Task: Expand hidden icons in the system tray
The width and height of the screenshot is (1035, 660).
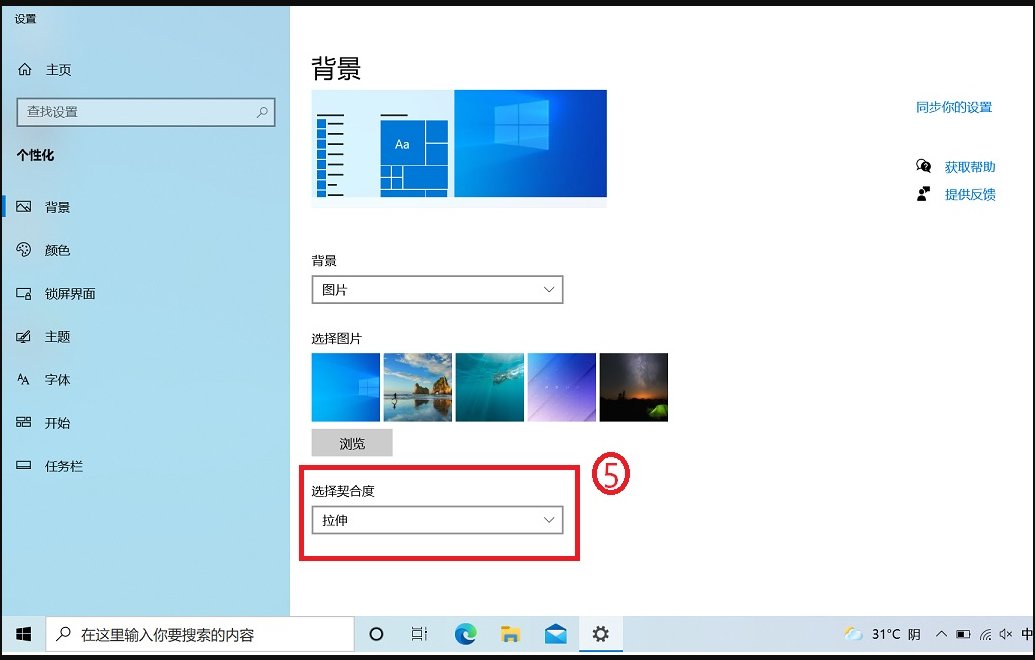Action: tap(941, 634)
